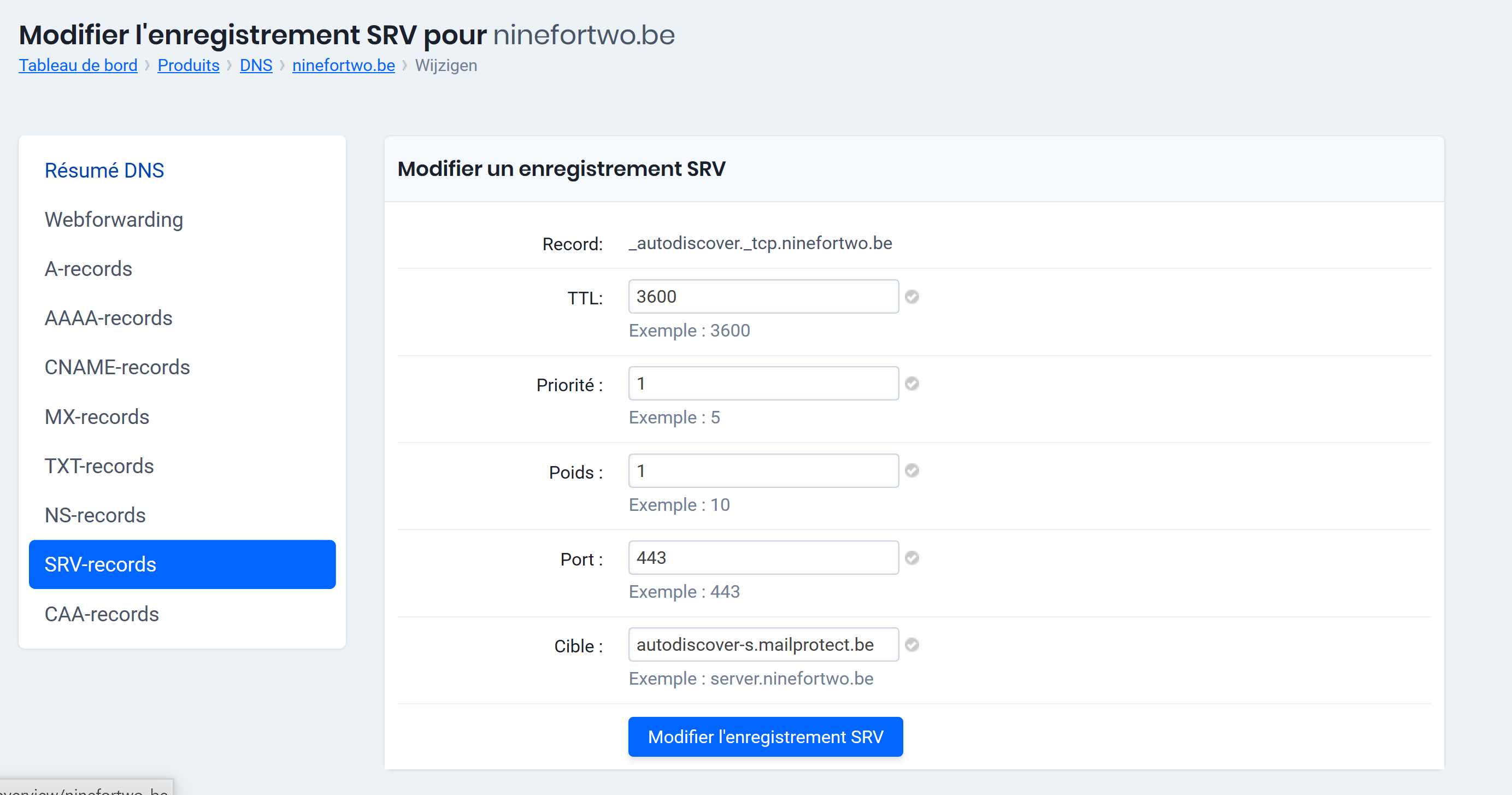The width and height of the screenshot is (1512, 795).
Task: Open the Résumé DNS section
Action: coord(104,170)
